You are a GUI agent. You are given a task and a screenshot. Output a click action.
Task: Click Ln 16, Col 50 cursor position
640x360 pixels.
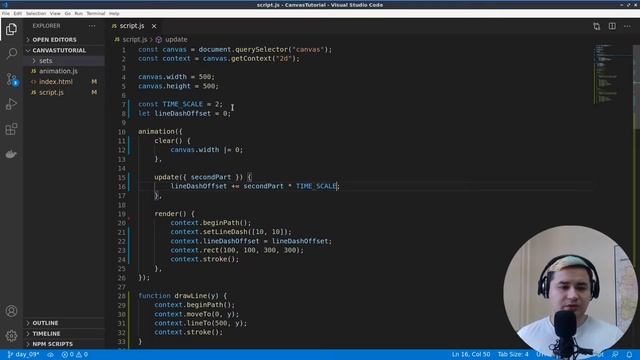coord(471,354)
